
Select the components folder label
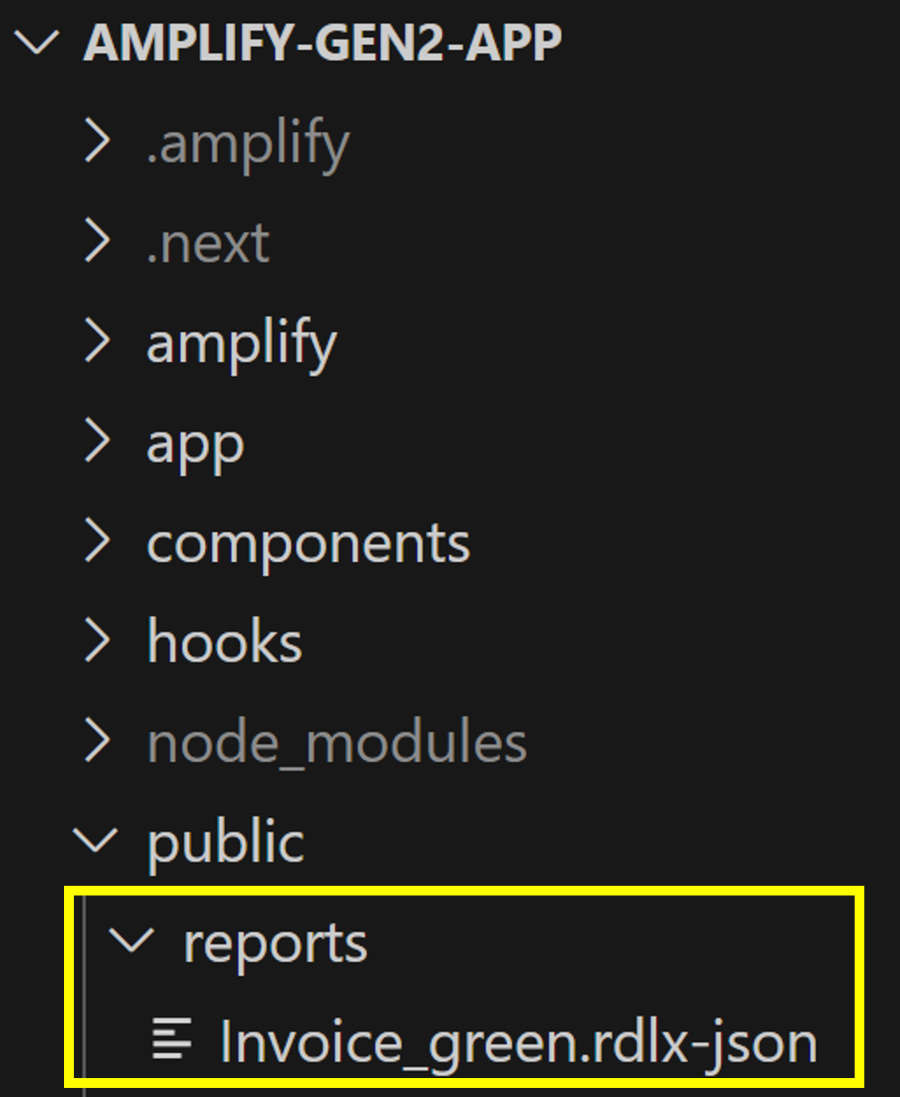coord(308,544)
